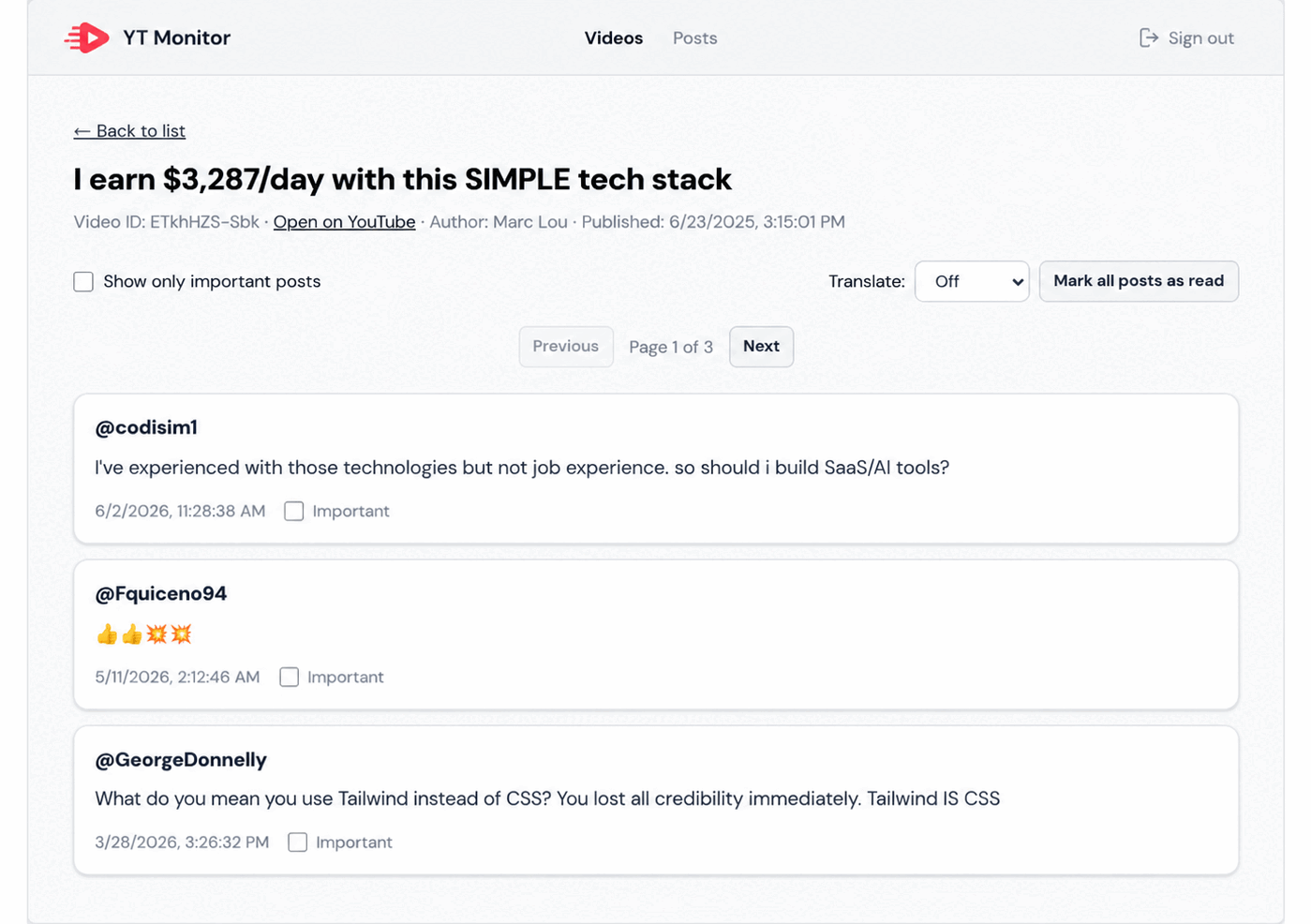Click the YT Monitor title text

176,38
